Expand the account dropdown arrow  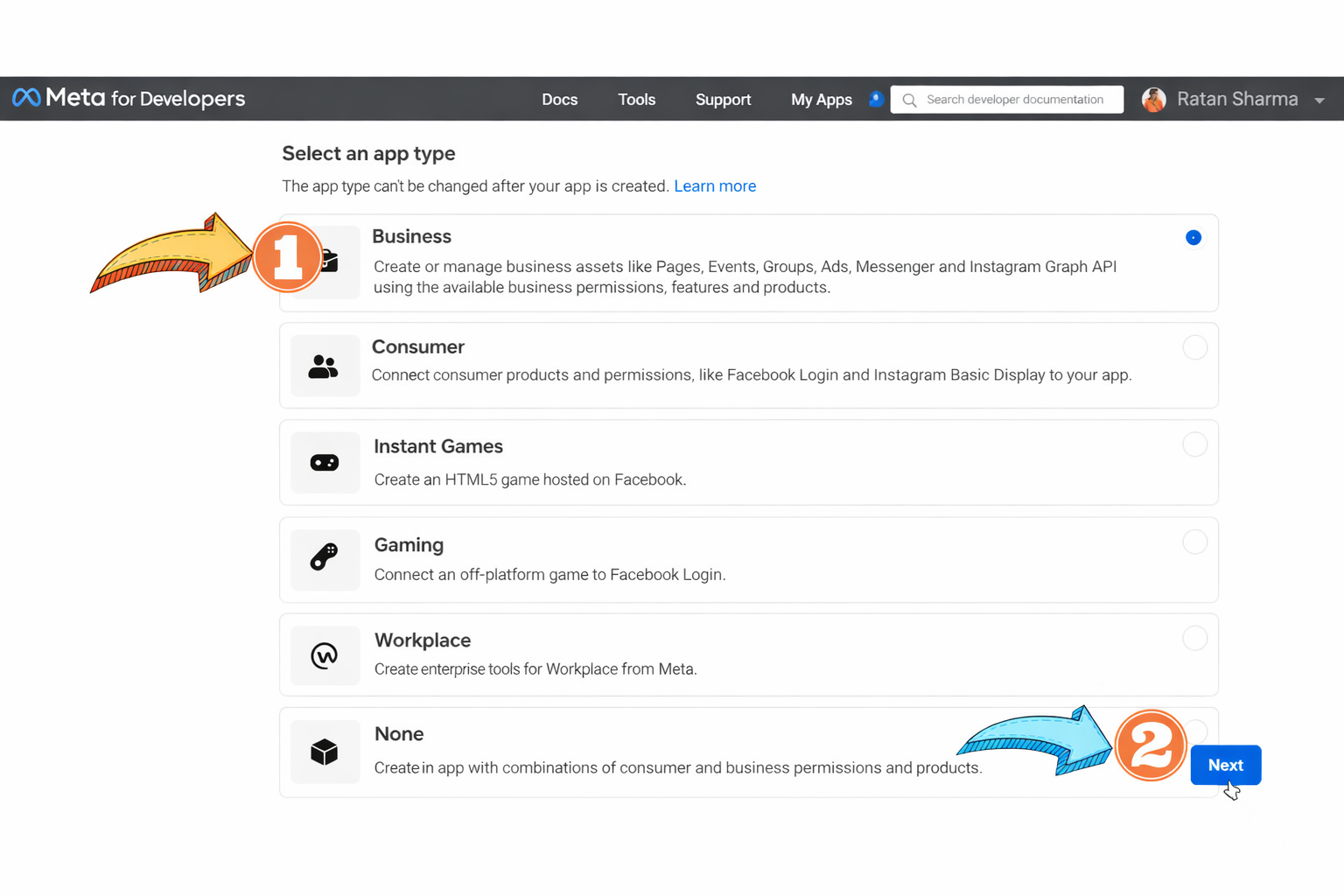coord(1319,101)
